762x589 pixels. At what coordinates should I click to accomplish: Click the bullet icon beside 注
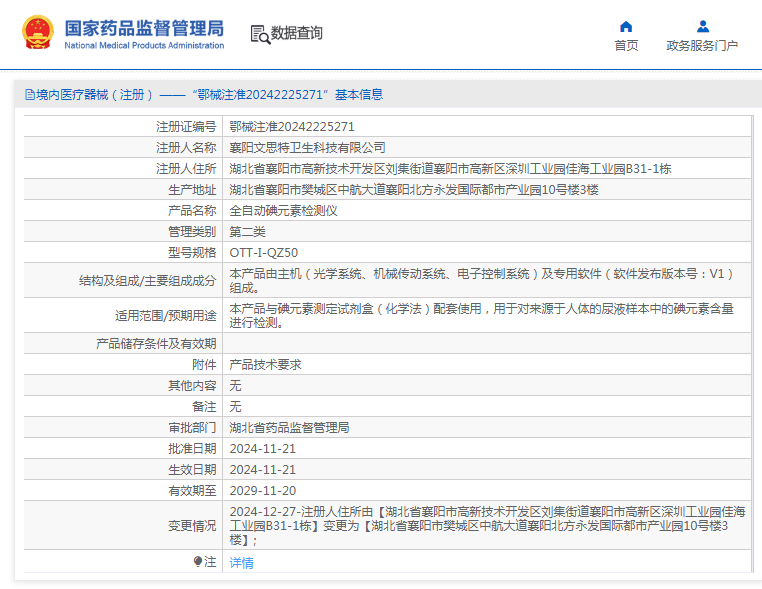(198, 562)
